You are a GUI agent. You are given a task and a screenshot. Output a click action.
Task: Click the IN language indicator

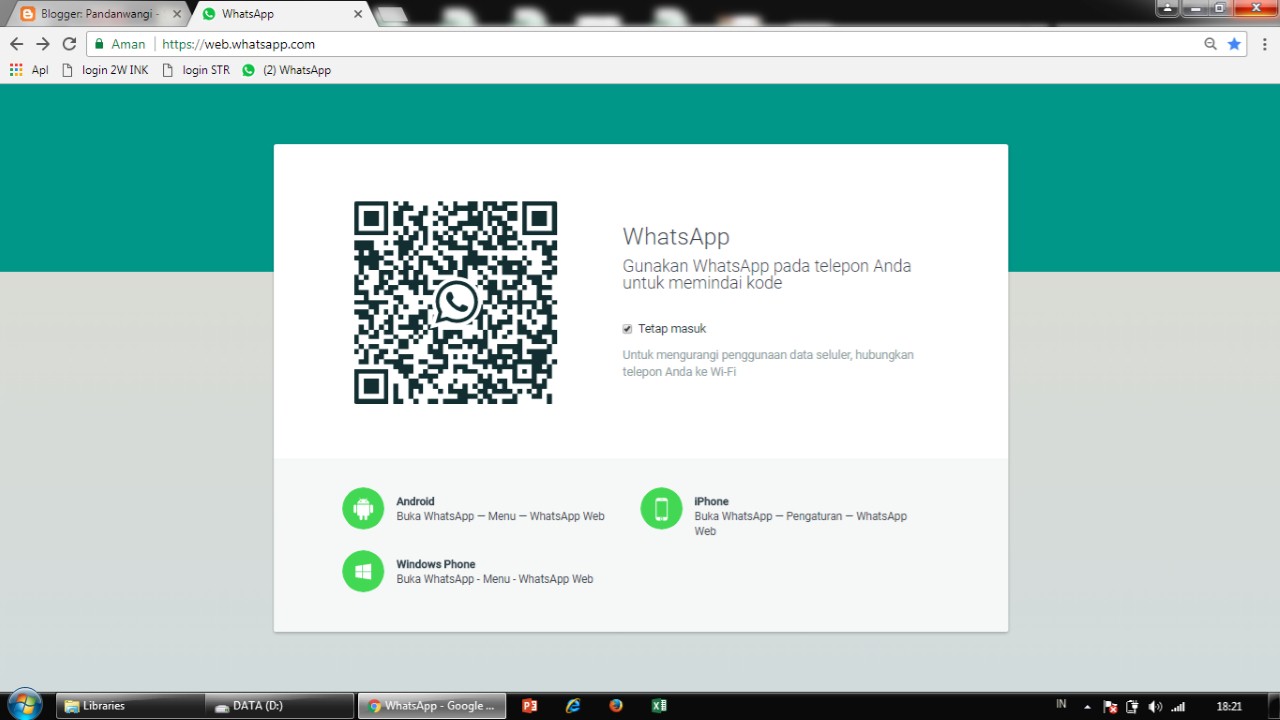point(1061,705)
